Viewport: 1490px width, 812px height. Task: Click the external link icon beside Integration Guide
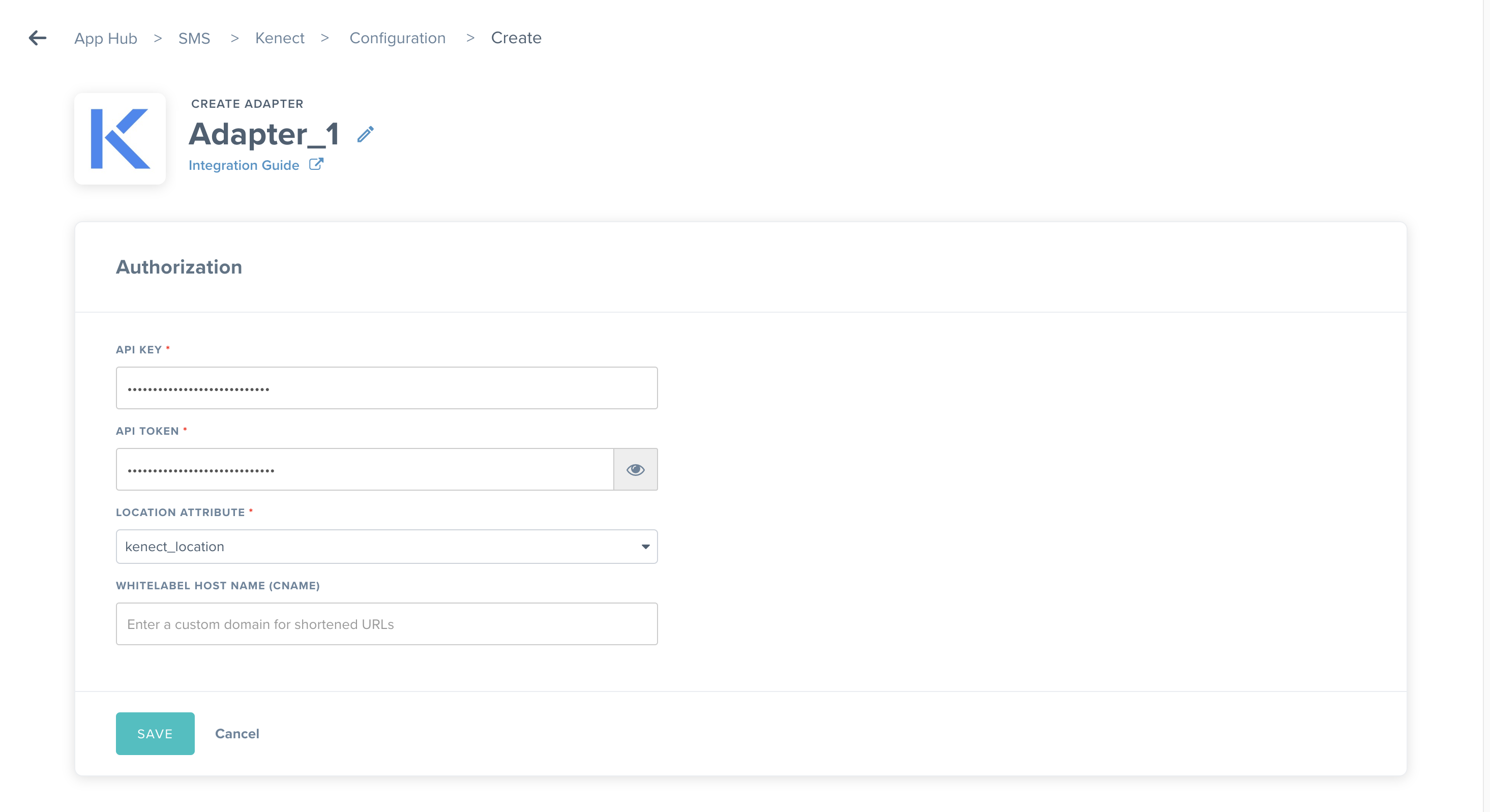click(316, 164)
